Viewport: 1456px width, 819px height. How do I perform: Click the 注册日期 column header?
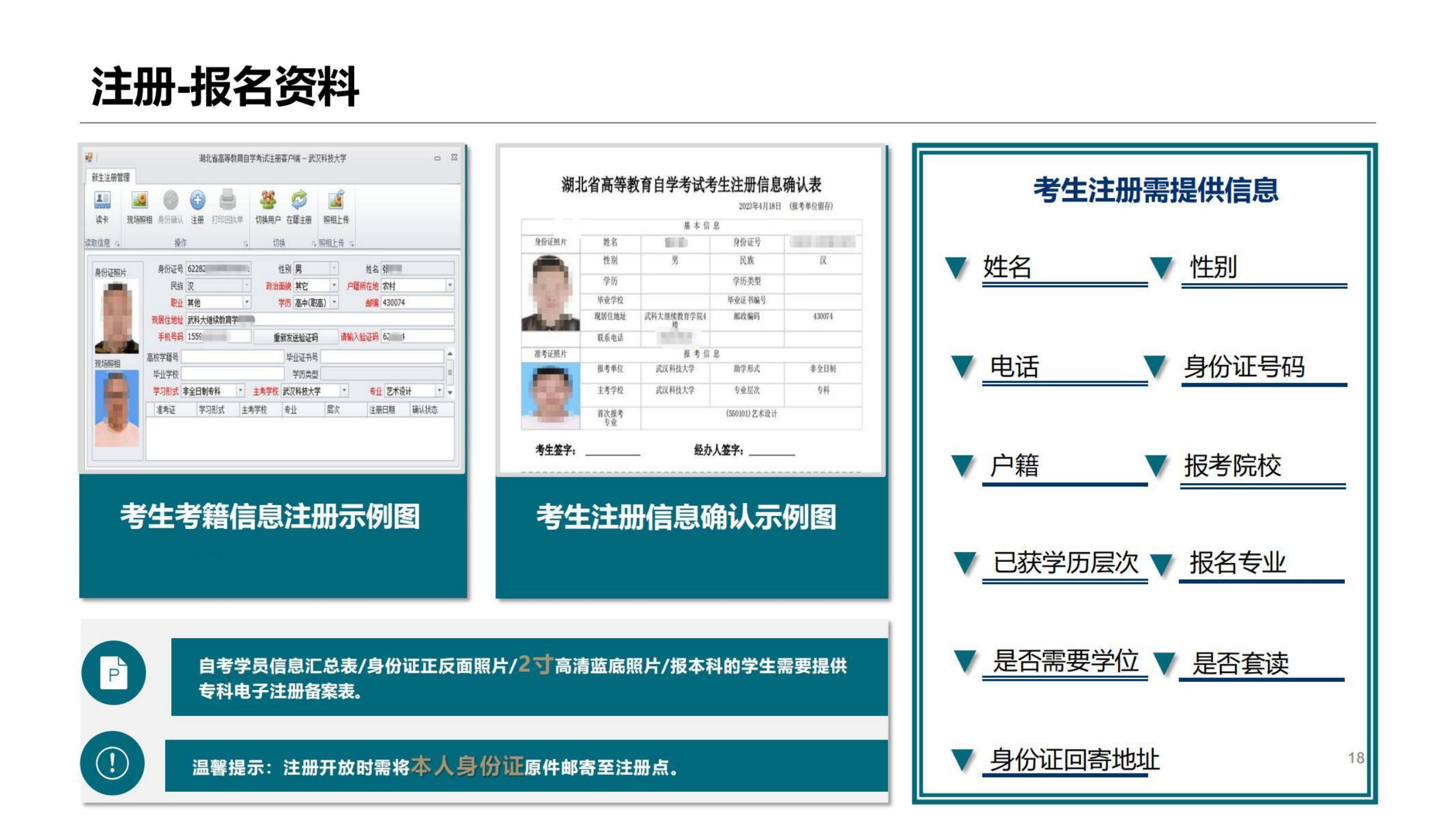382,409
